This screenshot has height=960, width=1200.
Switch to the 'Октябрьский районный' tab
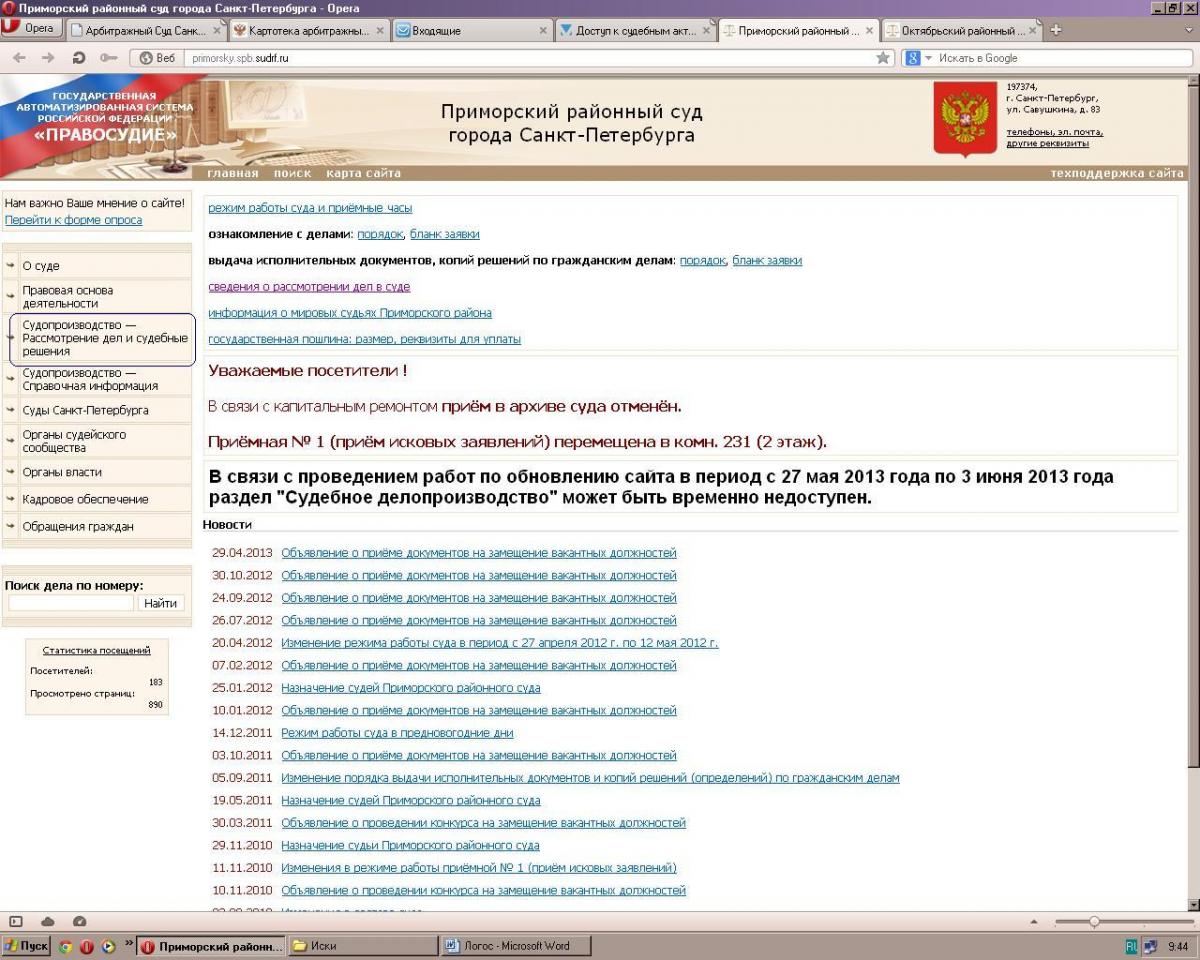pos(962,31)
